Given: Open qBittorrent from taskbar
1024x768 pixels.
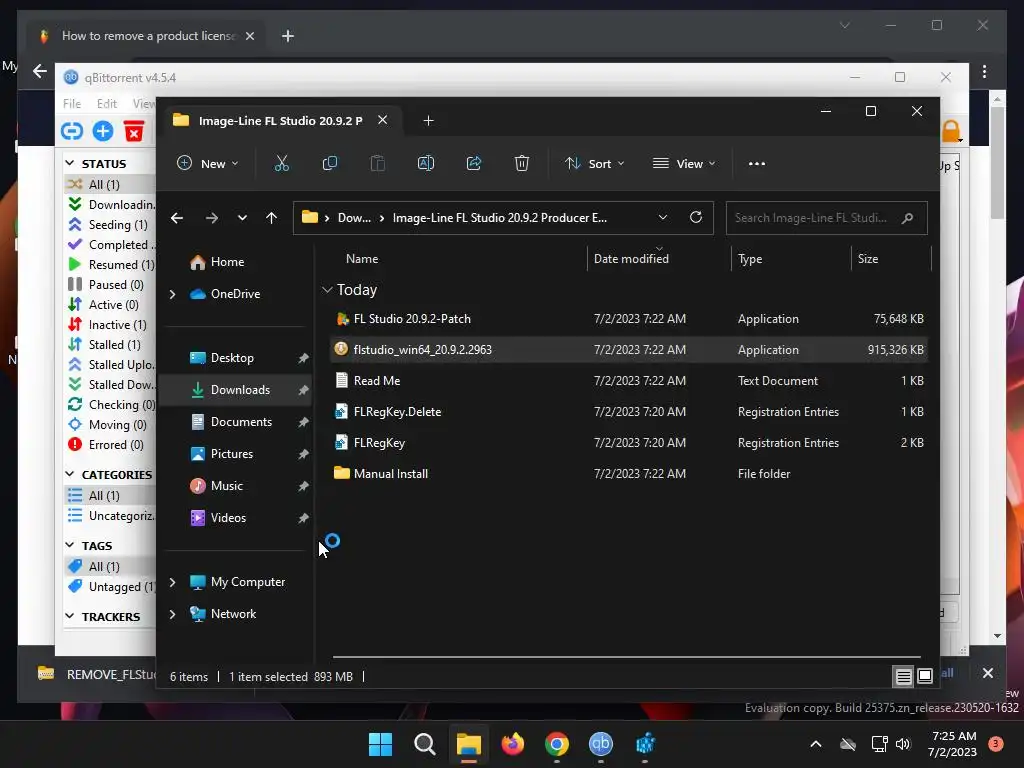Looking at the screenshot, I should click(601, 744).
